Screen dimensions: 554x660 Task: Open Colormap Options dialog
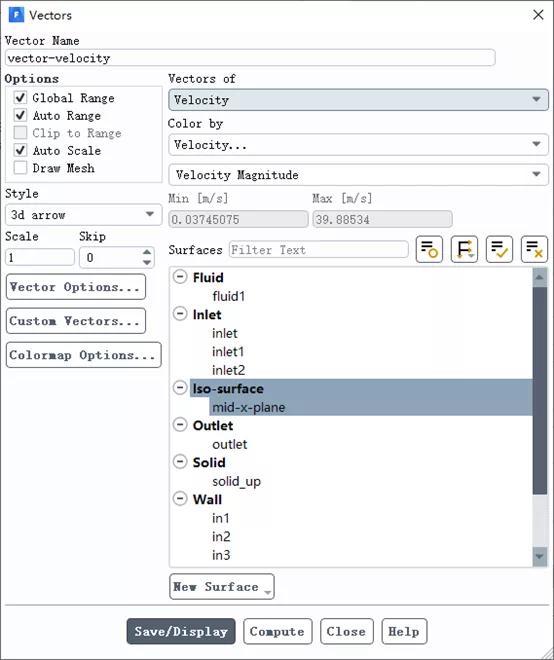pyautogui.click(x=83, y=355)
